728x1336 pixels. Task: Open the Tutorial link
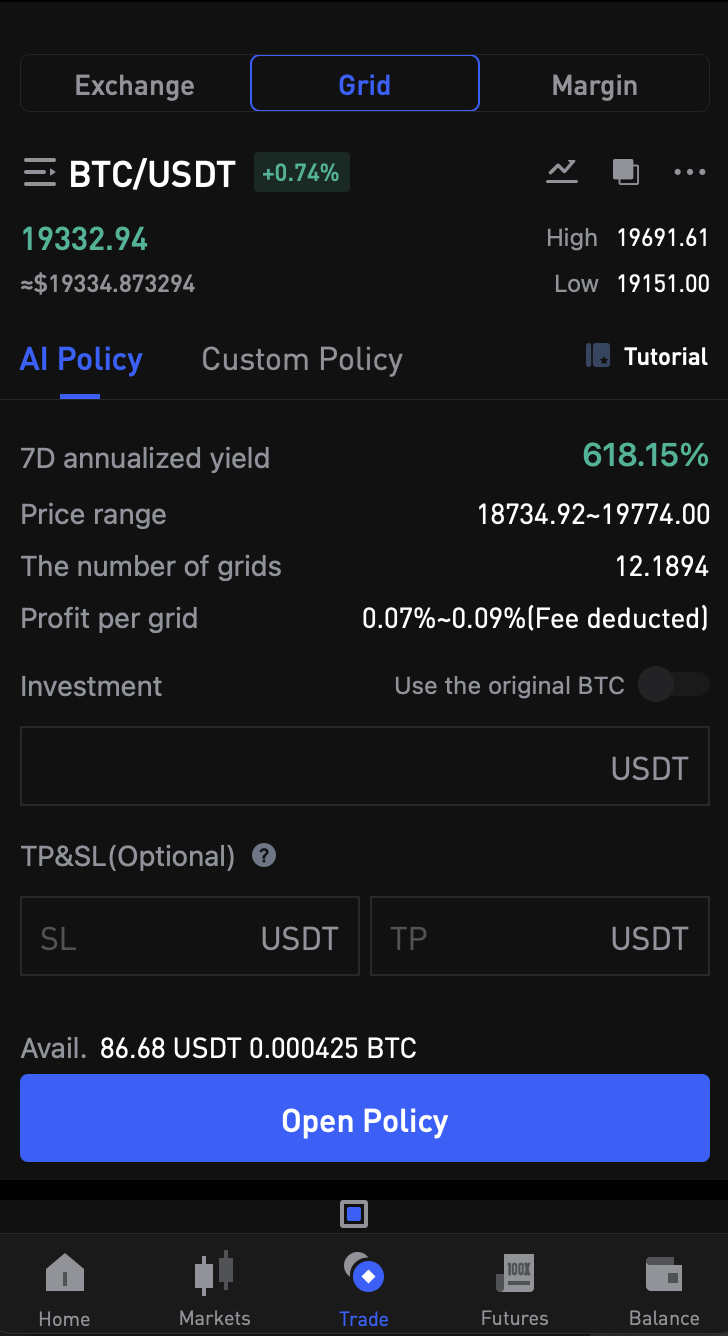pos(665,357)
